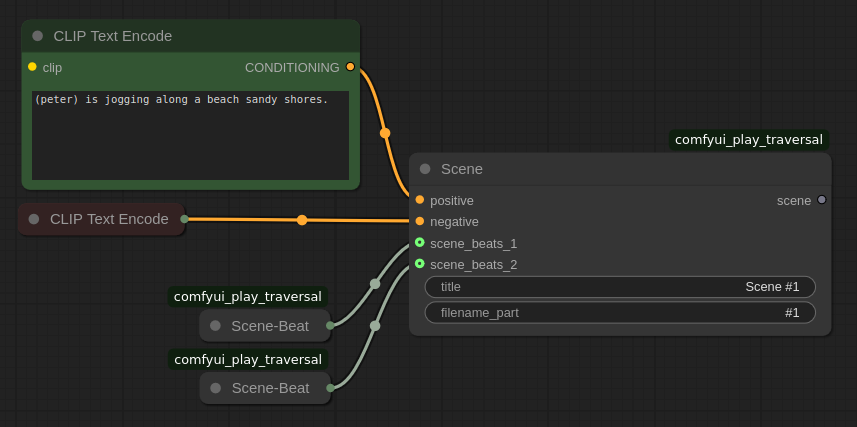Click the CONDITIONING output label
857x427 pixels.
coord(292,68)
